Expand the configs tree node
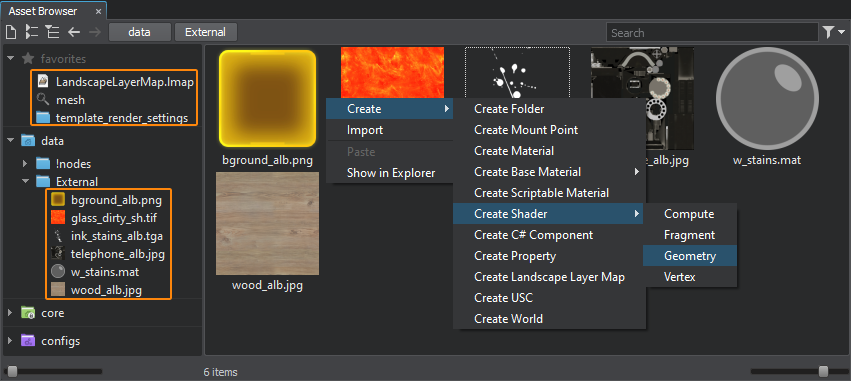The width and height of the screenshot is (851, 381). coord(10,341)
